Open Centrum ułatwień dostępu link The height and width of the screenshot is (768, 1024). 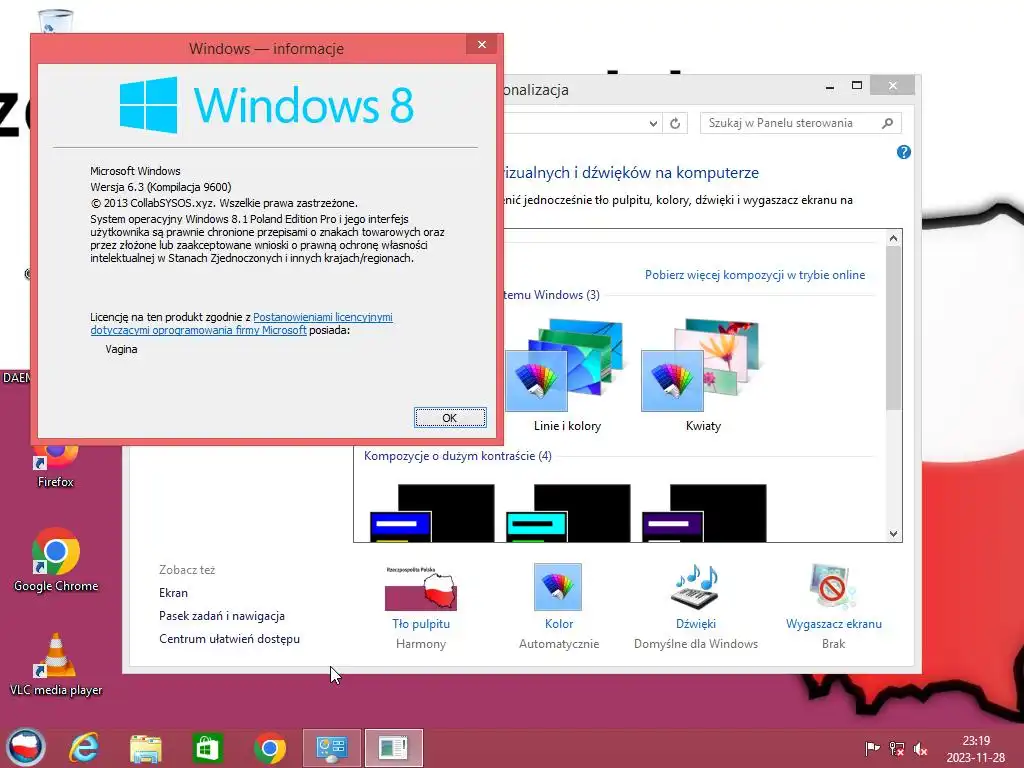point(229,639)
